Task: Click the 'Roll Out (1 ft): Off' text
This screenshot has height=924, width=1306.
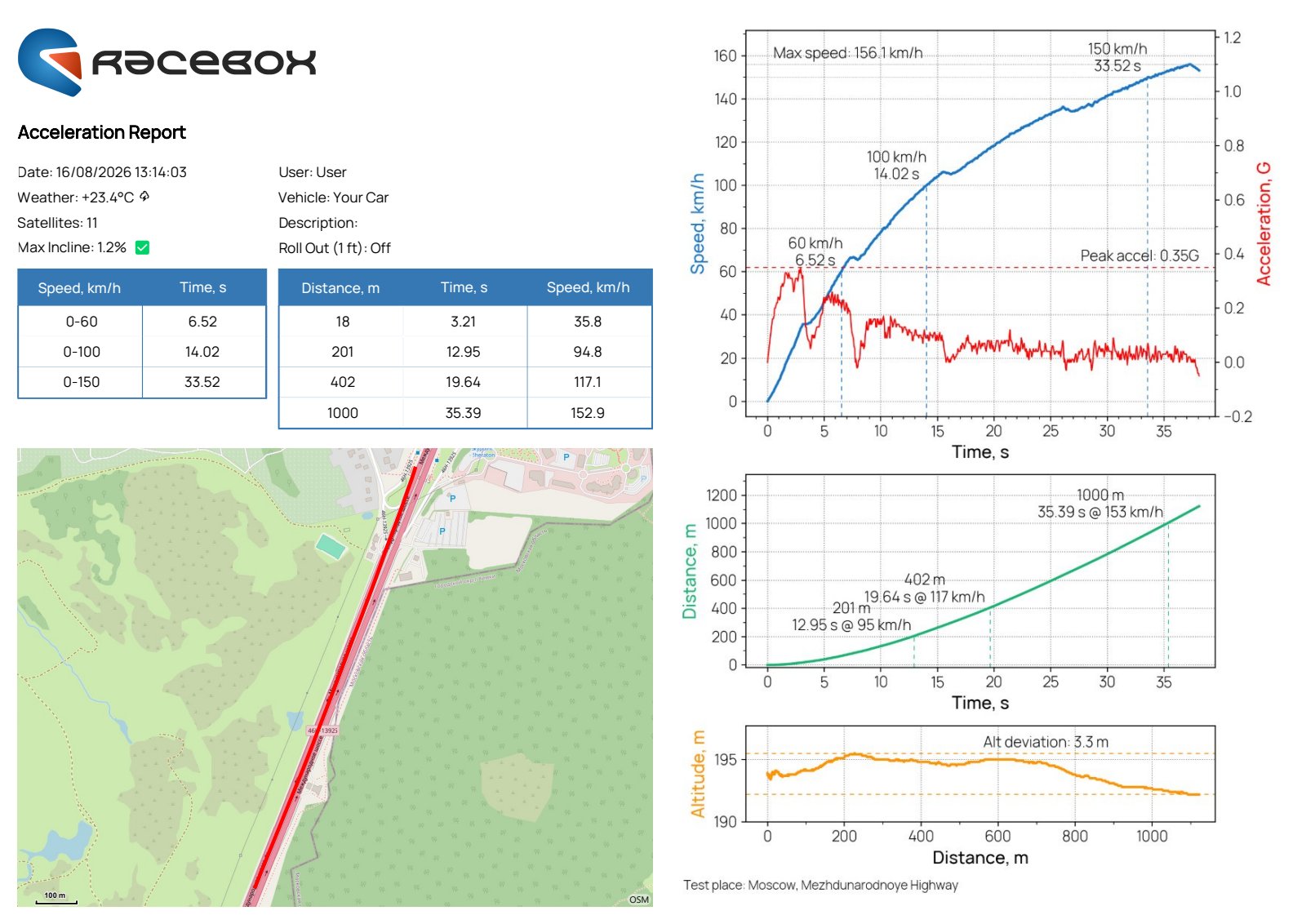Action: (335, 248)
